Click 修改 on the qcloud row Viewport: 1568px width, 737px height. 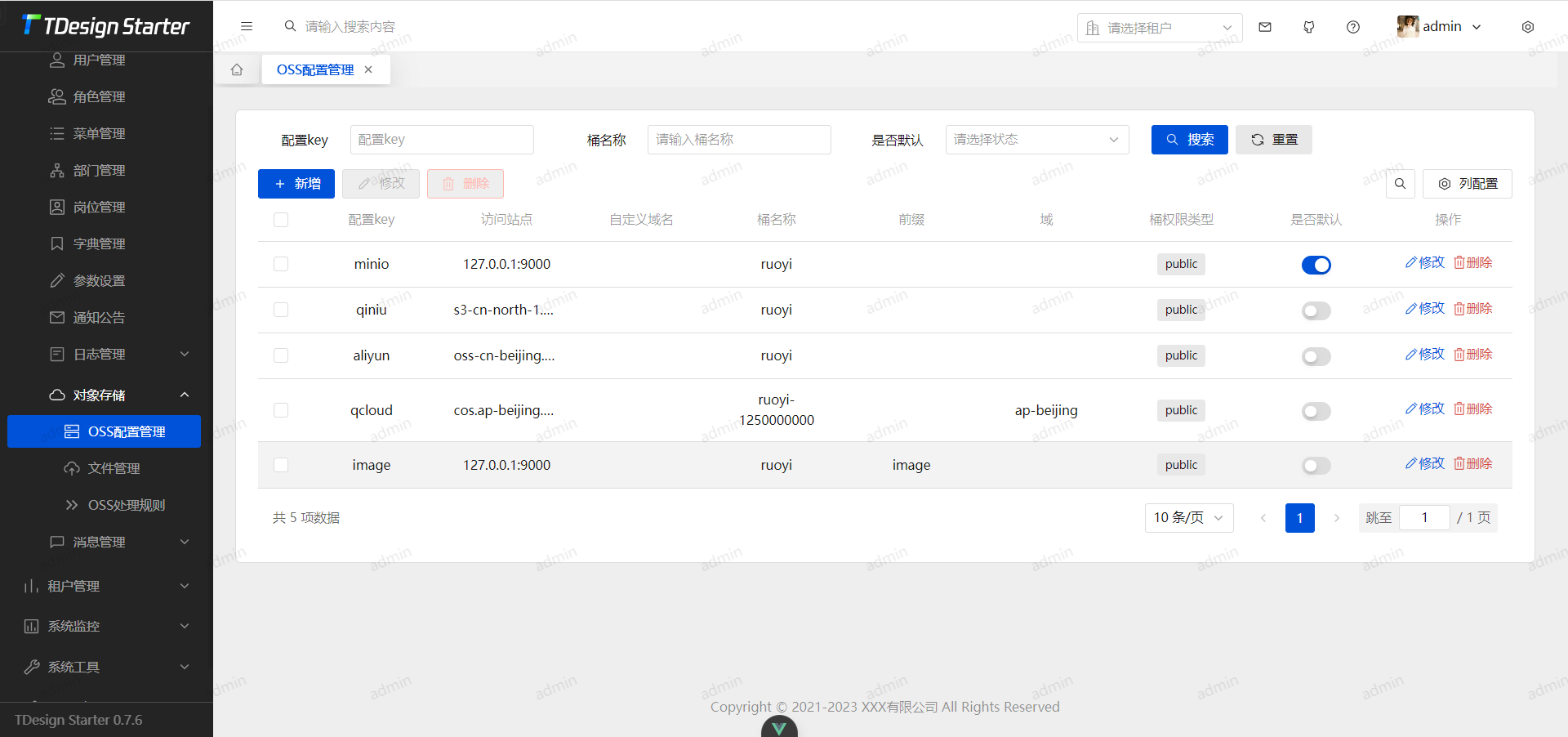click(1425, 409)
